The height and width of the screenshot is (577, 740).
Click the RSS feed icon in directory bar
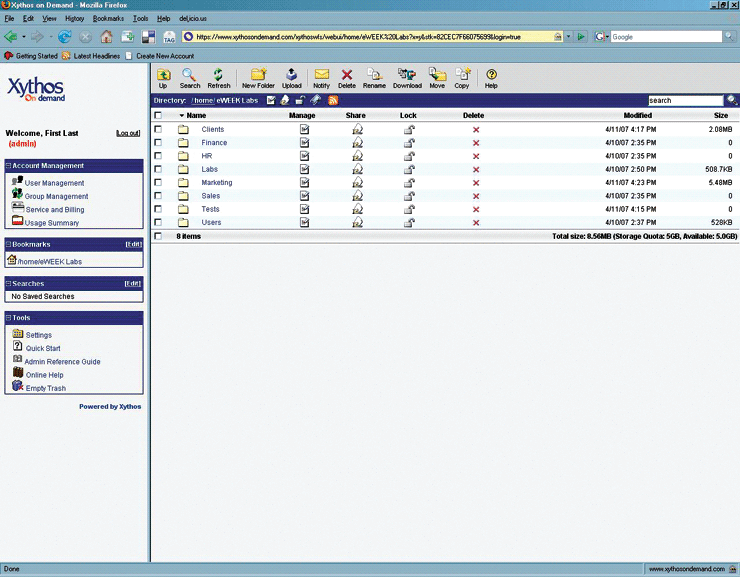coord(333,100)
